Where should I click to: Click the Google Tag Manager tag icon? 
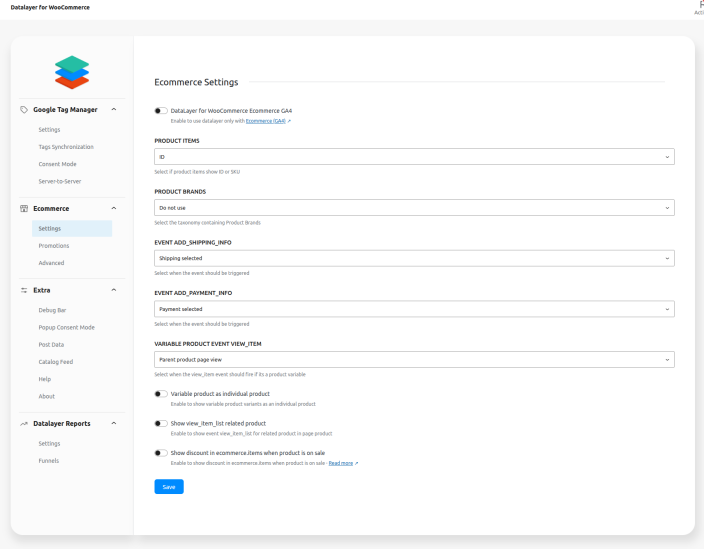click(x=24, y=109)
